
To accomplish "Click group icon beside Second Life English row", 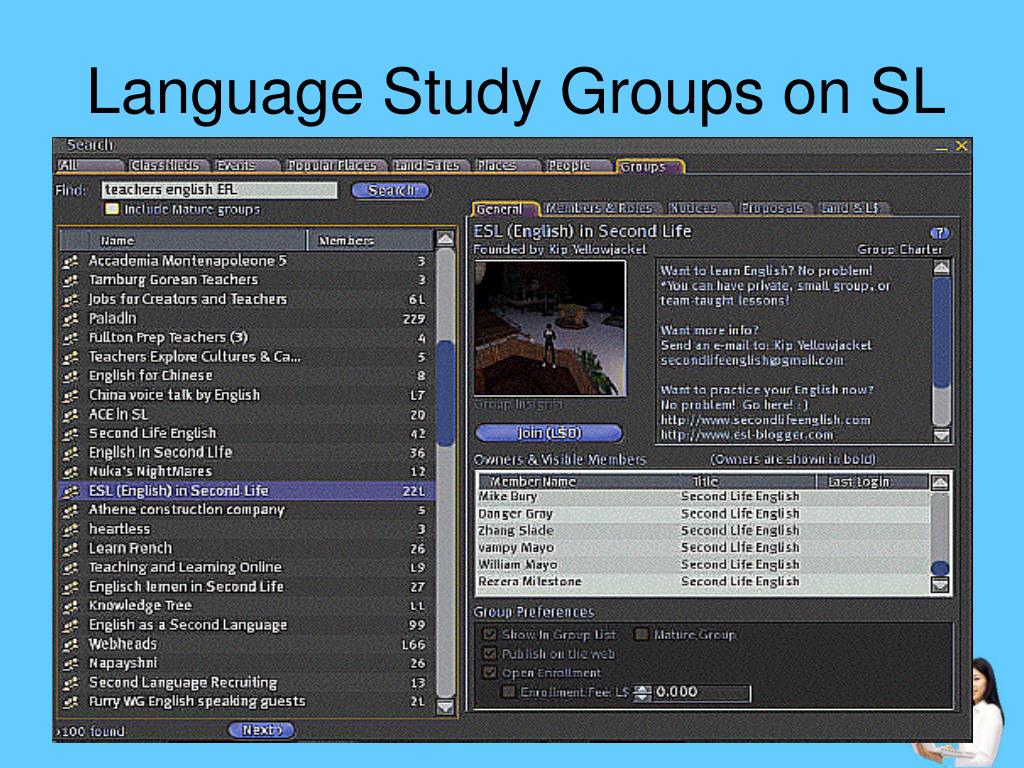I will pos(71,434).
